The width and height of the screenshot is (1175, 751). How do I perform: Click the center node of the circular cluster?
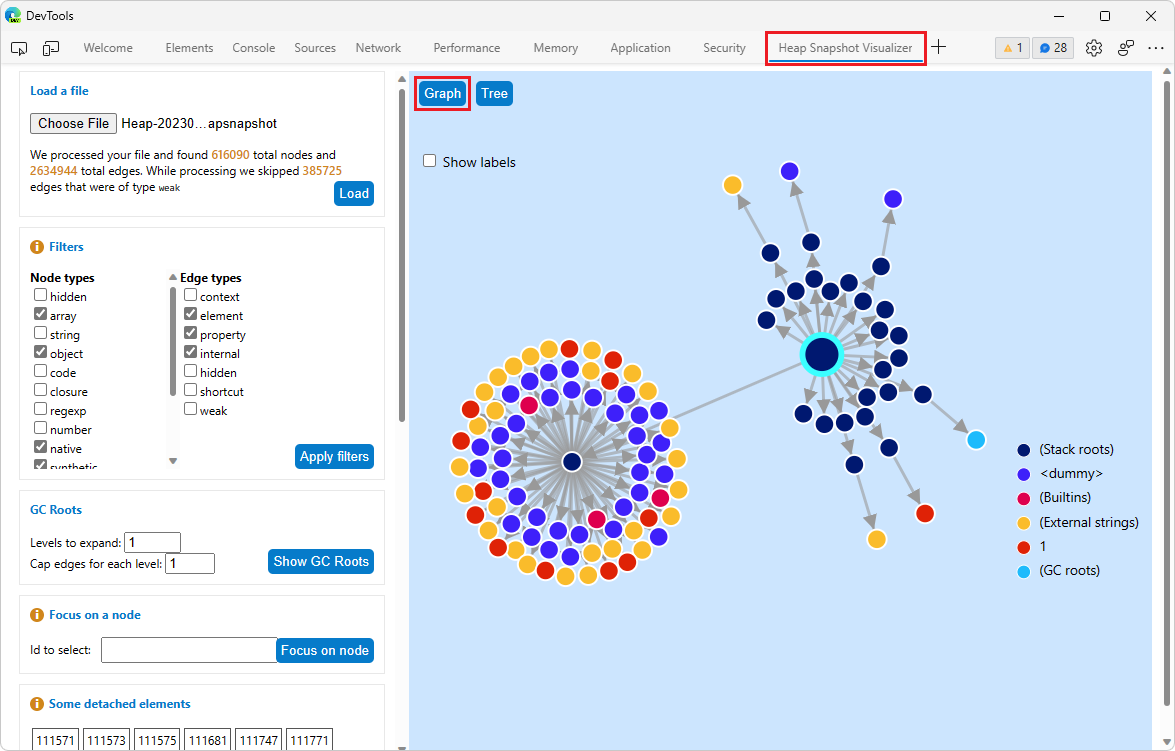(x=572, y=462)
